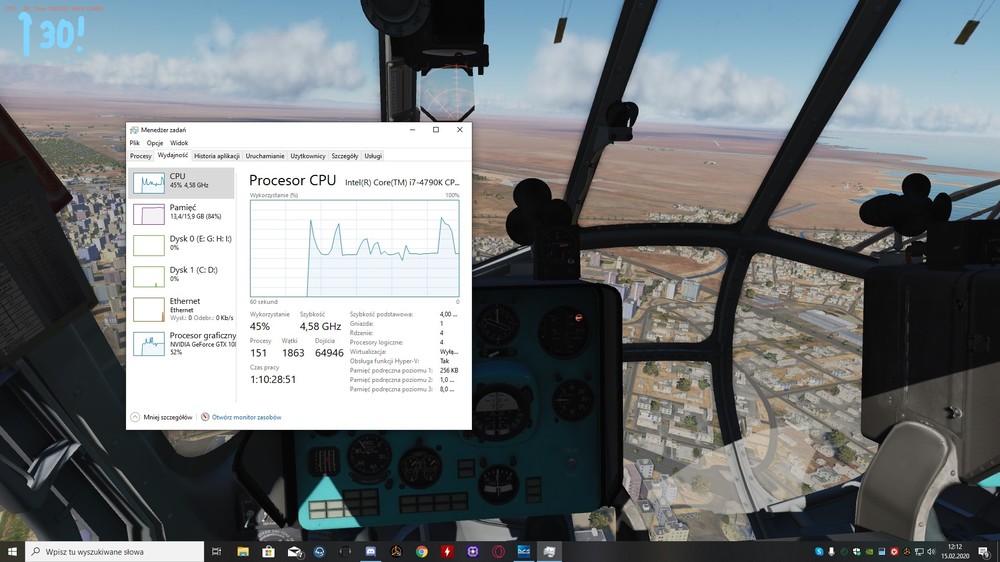Open the orange triangle app on taskbar
Viewport: 1000px width, 562px height.
pos(396,551)
